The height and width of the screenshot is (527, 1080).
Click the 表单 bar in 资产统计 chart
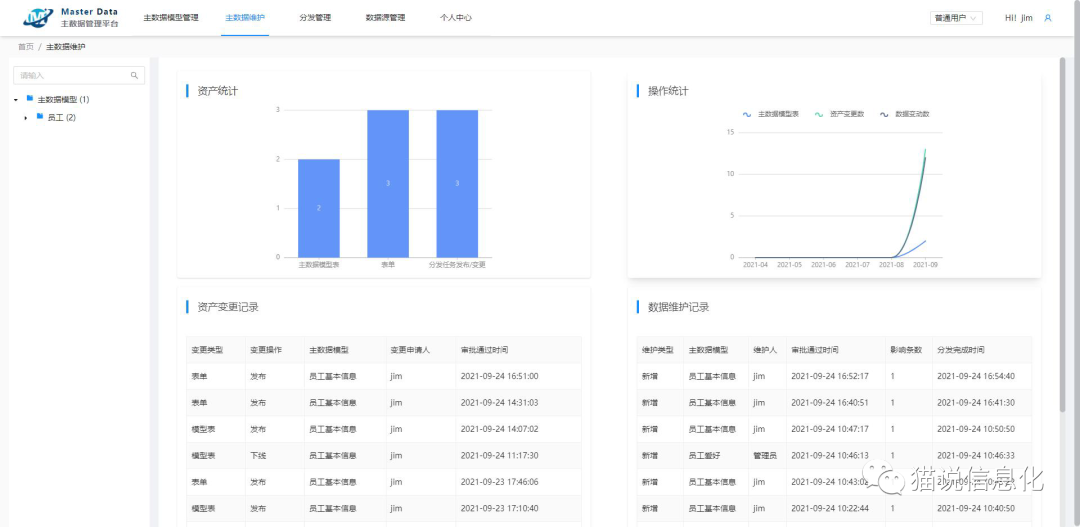387,183
